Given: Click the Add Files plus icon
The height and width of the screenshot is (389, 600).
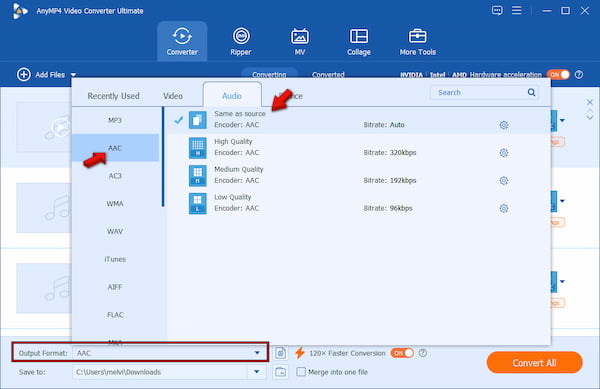Looking at the screenshot, I should (24, 75).
